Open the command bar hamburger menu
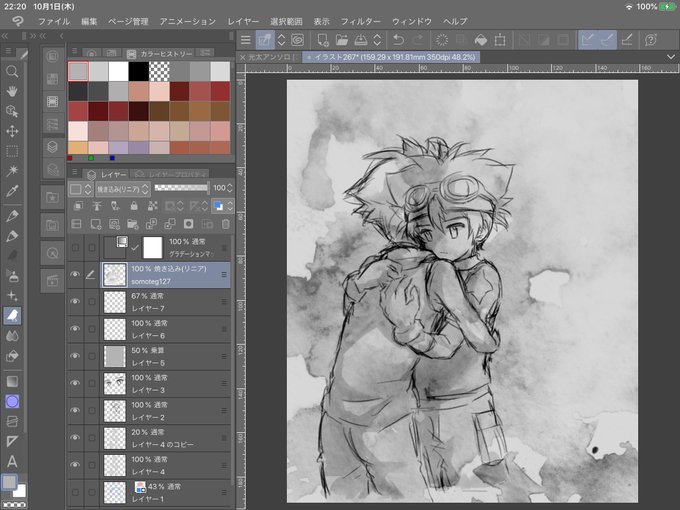The height and width of the screenshot is (510, 680). click(245, 40)
